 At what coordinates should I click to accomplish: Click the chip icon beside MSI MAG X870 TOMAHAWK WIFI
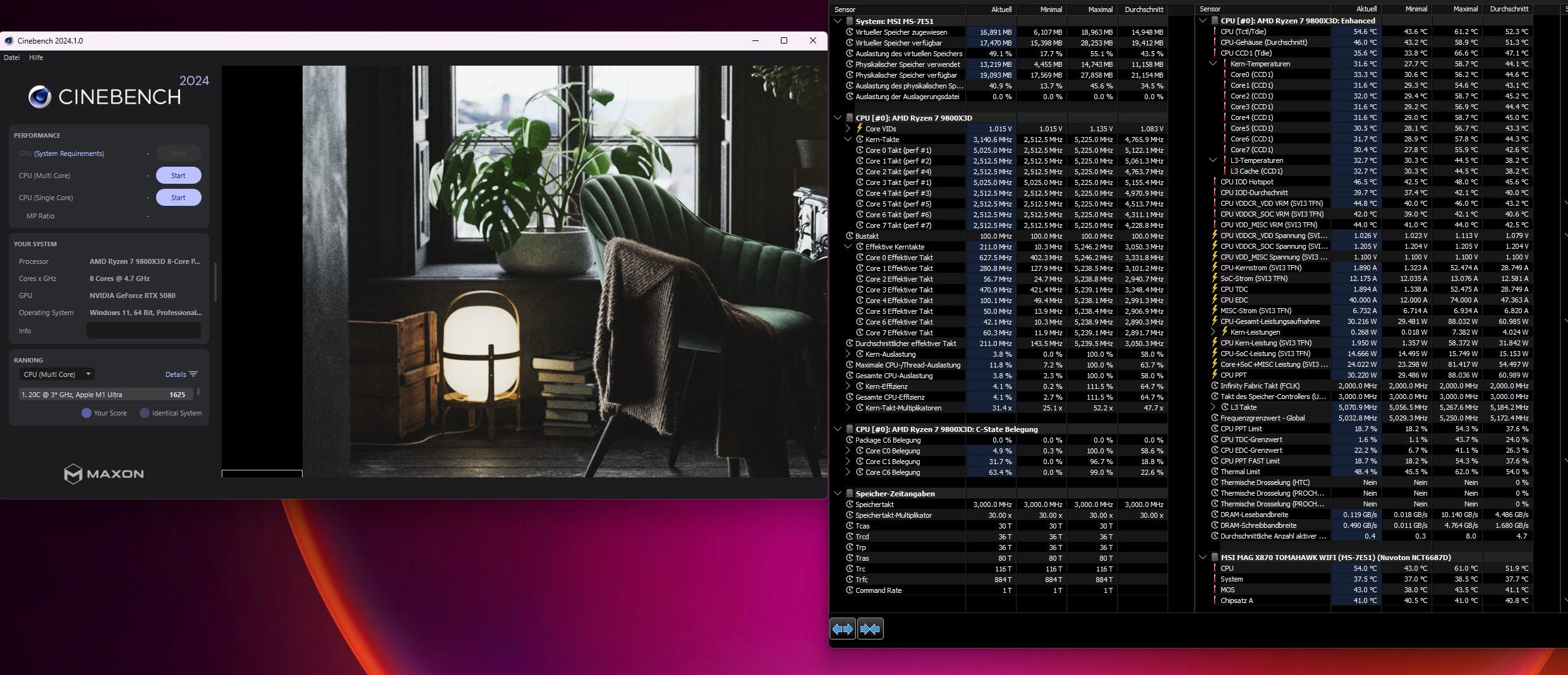click(1215, 558)
